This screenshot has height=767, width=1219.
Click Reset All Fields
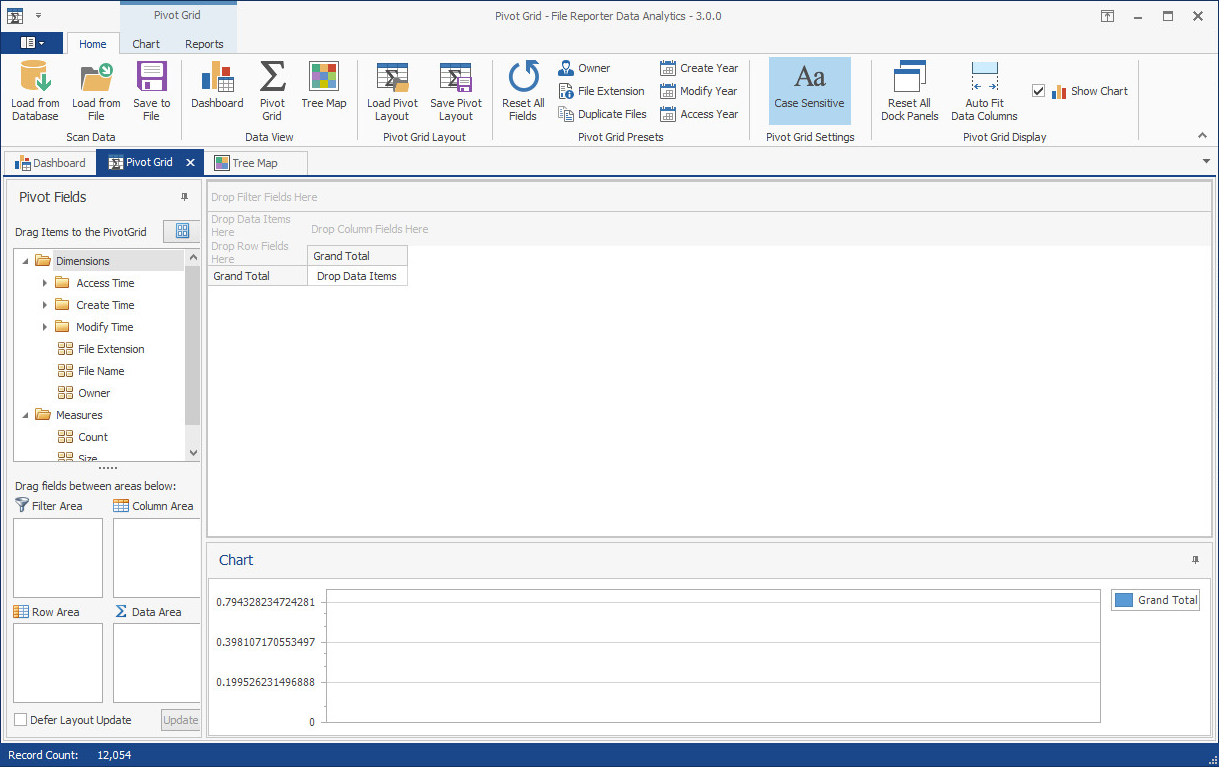pyautogui.click(x=523, y=90)
